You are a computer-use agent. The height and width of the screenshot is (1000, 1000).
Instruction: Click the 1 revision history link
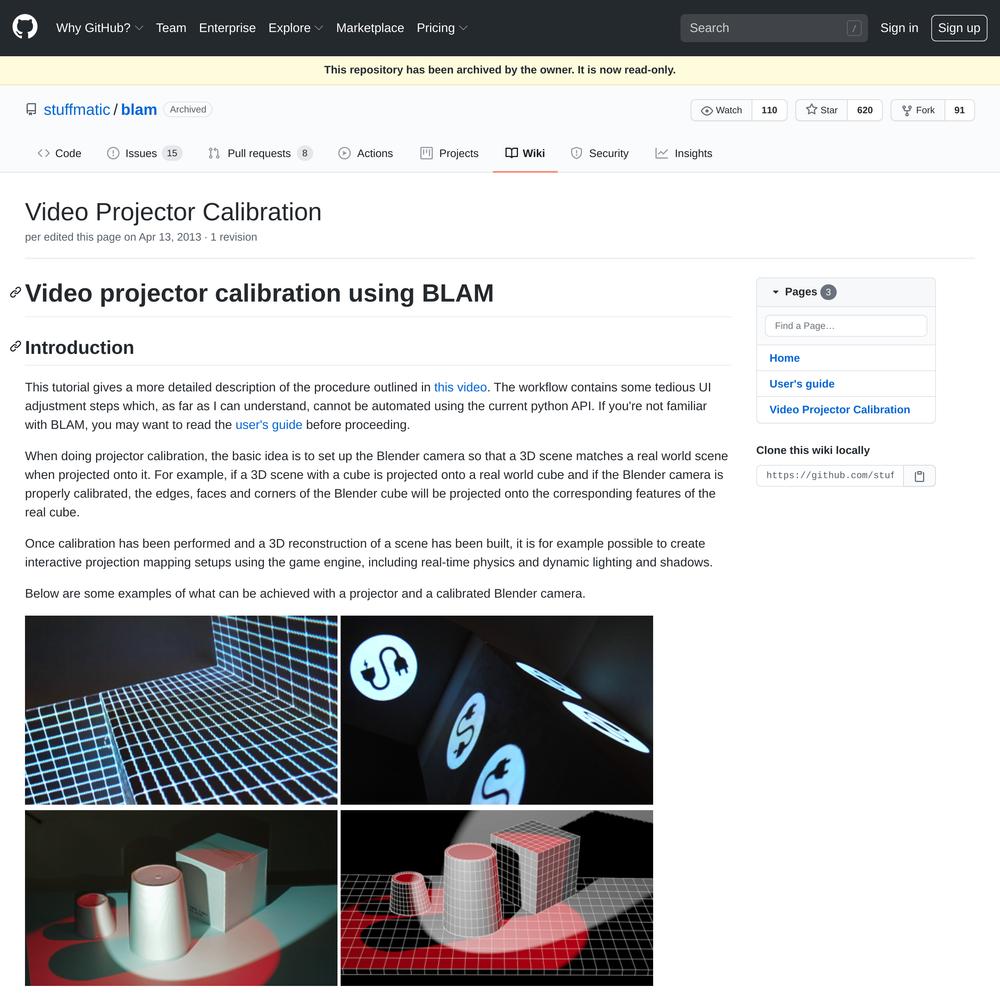point(233,237)
